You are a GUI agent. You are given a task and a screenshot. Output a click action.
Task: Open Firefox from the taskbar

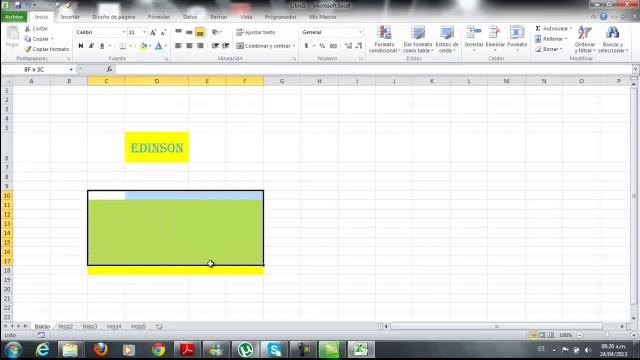pyautogui.click(x=100, y=350)
